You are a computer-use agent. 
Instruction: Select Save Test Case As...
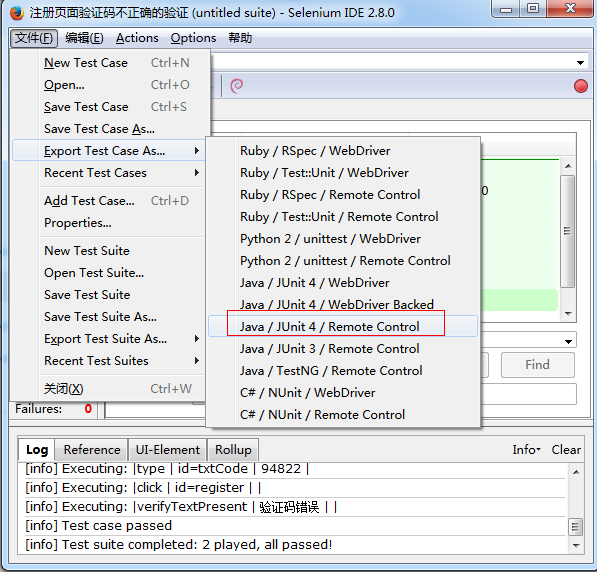[111, 129]
